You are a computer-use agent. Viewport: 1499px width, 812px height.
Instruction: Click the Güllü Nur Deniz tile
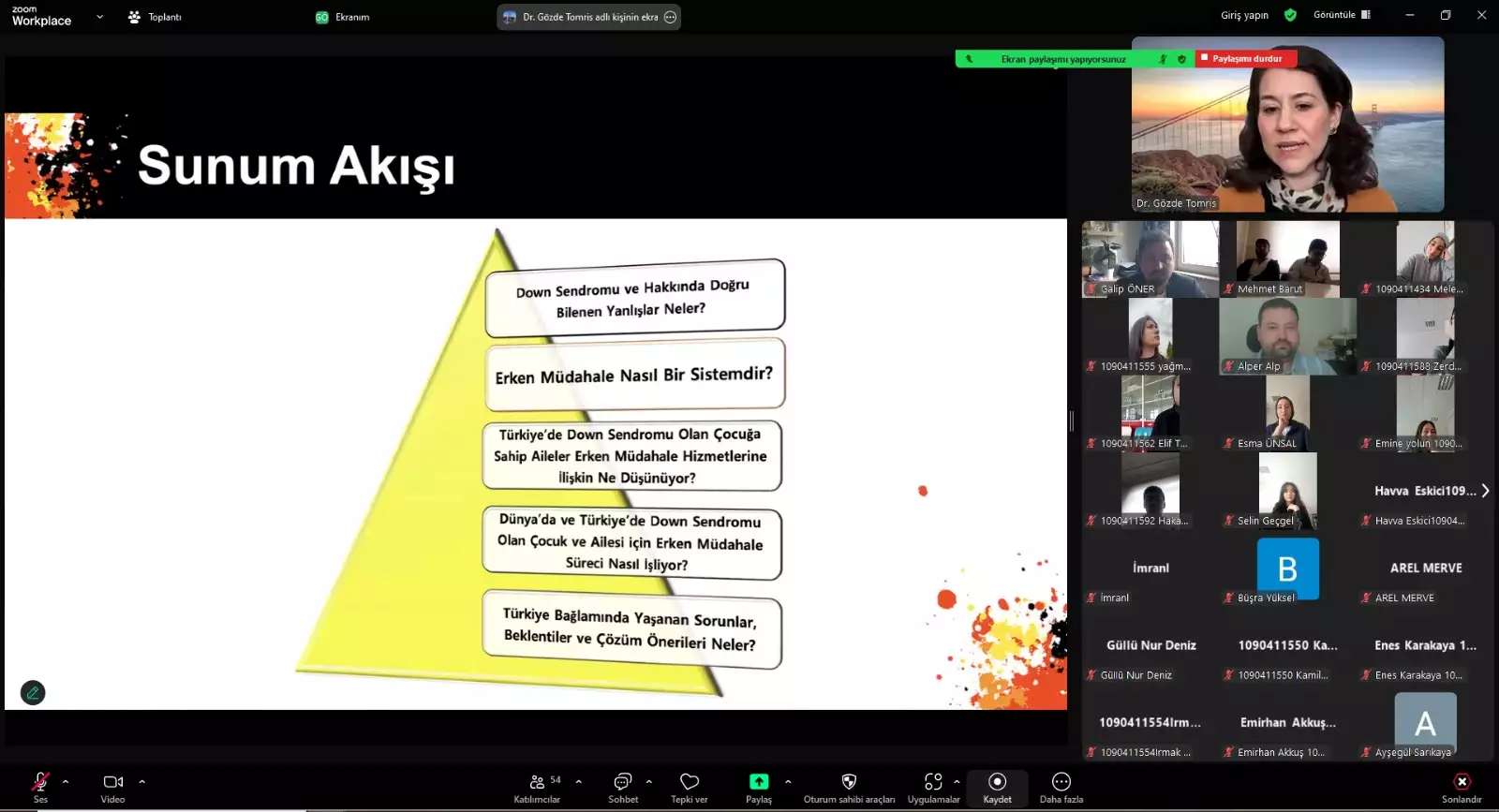point(1150,645)
